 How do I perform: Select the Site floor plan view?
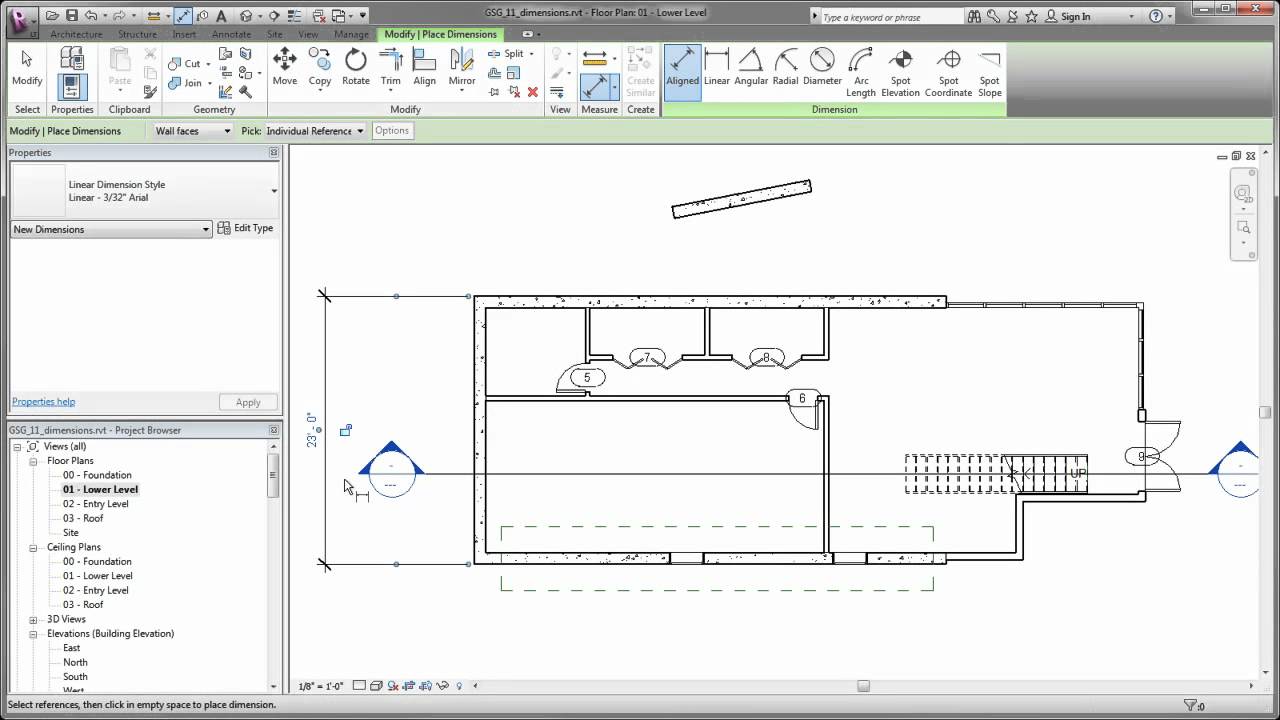click(x=71, y=533)
